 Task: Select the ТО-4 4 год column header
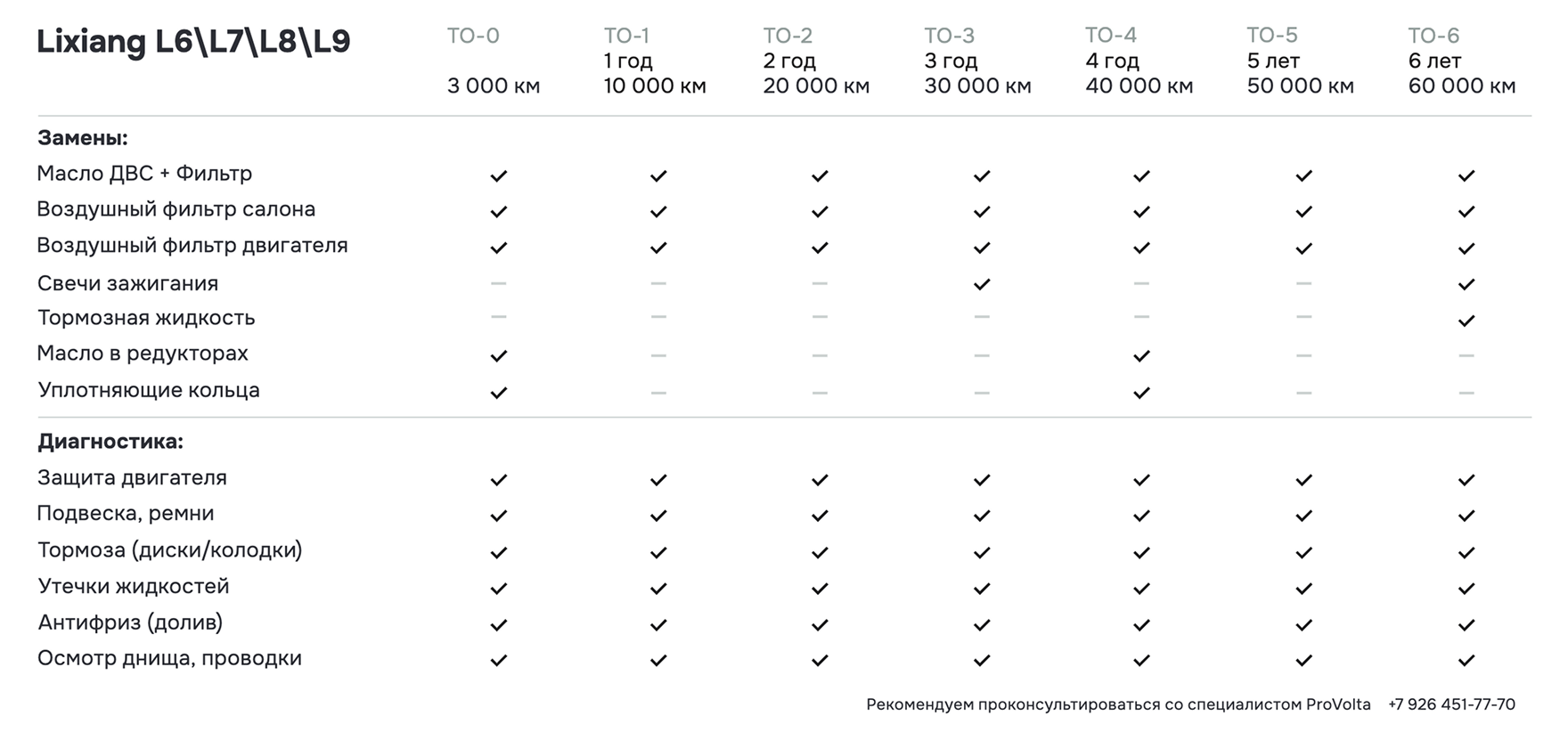(x=1139, y=61)
